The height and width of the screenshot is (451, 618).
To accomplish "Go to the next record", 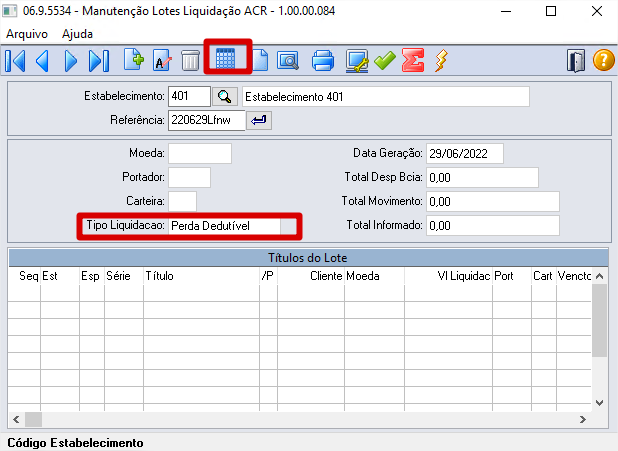I will point(71,61).
